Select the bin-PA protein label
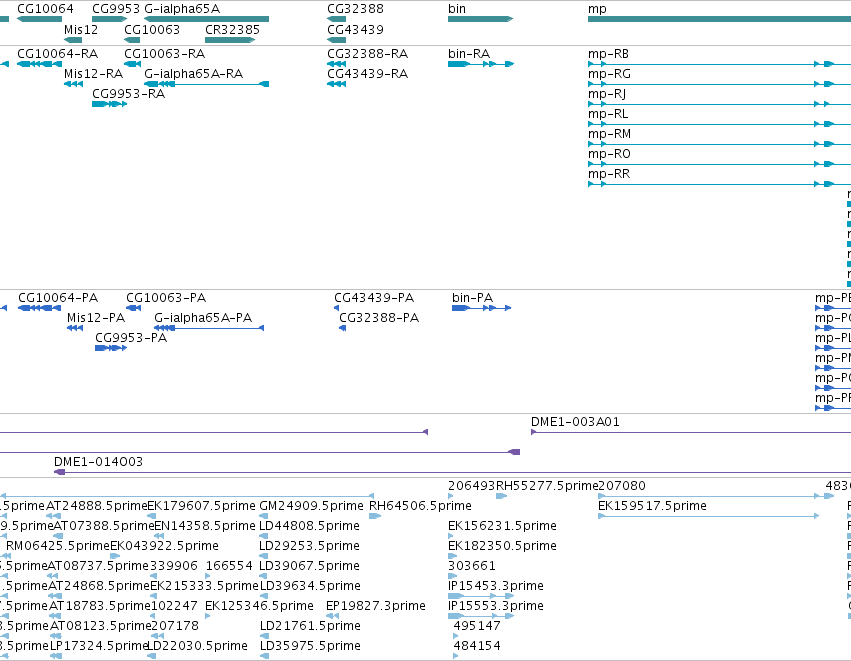 472,298
